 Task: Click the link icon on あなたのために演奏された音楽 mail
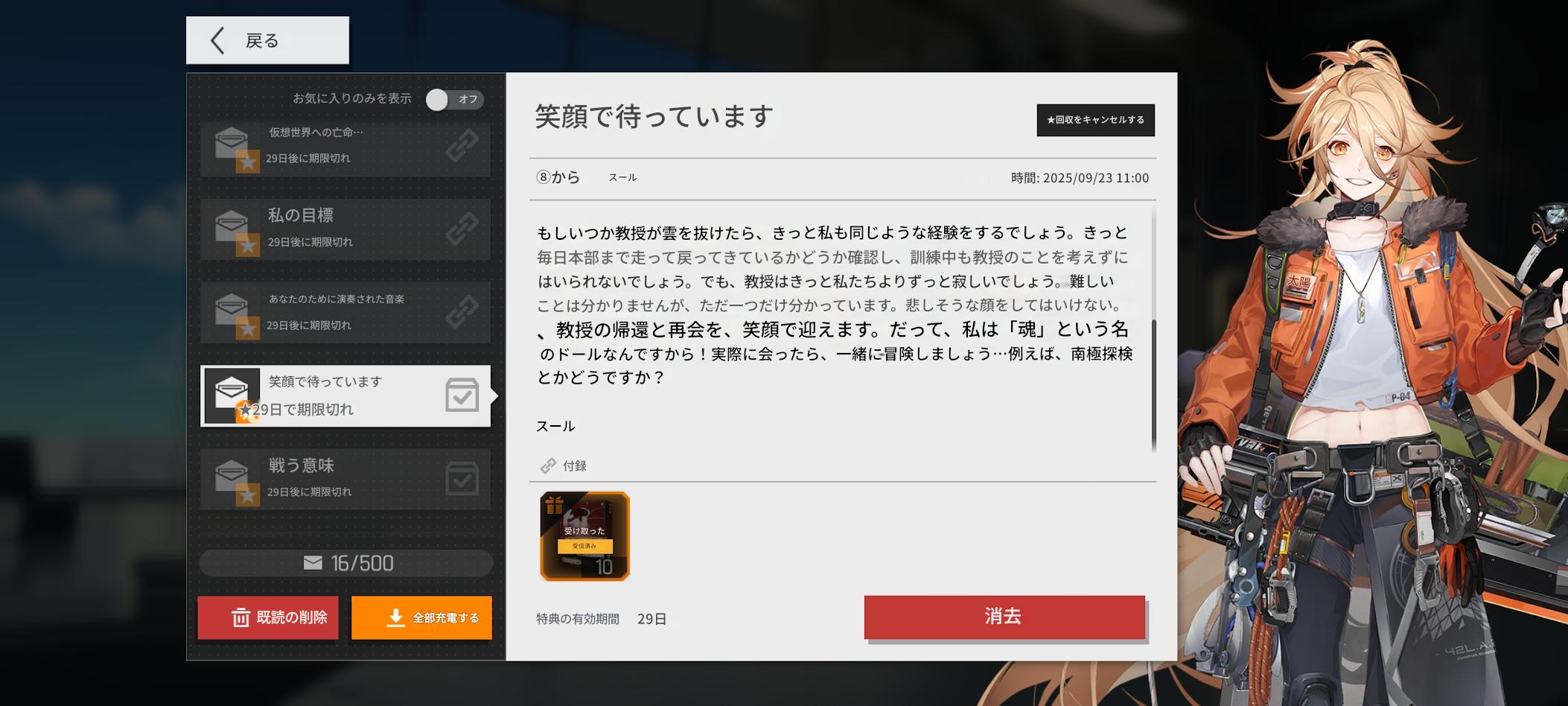[462, 313]
